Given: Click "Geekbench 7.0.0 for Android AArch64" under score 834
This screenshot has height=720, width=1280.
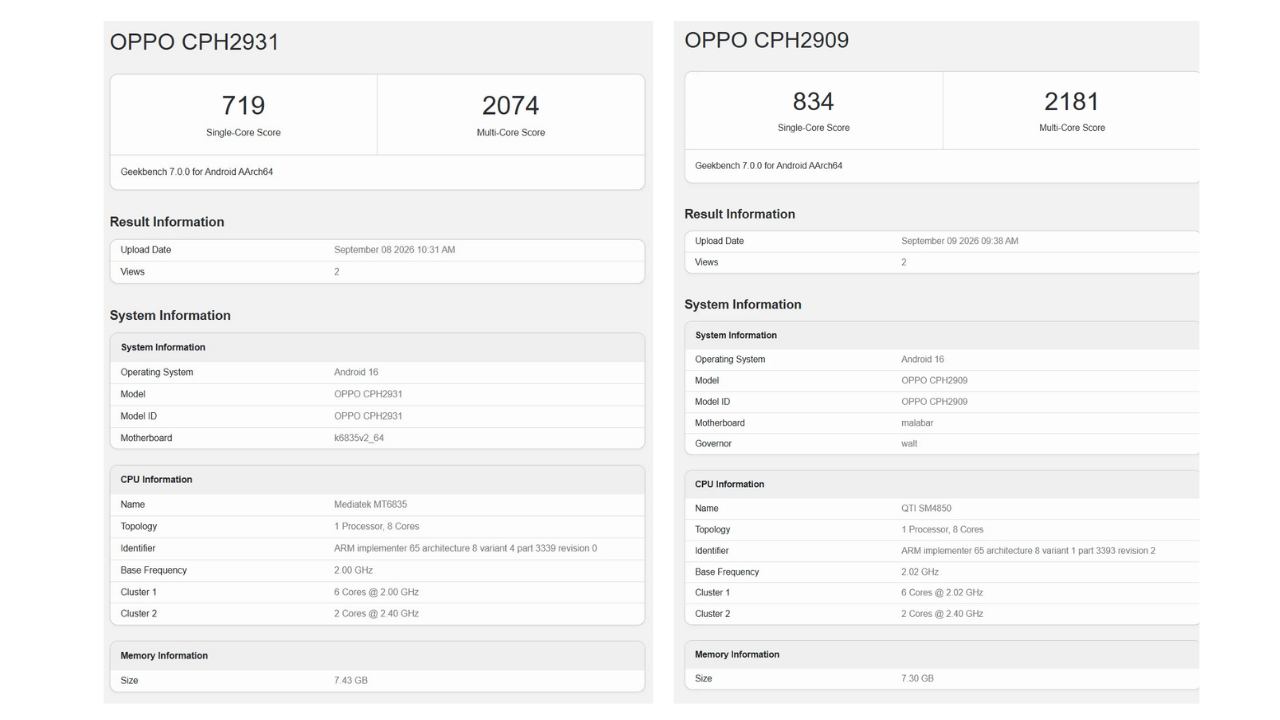Looking at the screenshot, I should pos(769,165).
